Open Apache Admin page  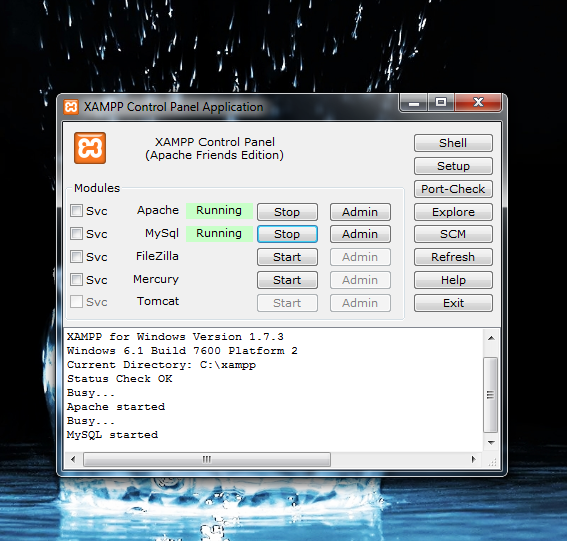360,212
